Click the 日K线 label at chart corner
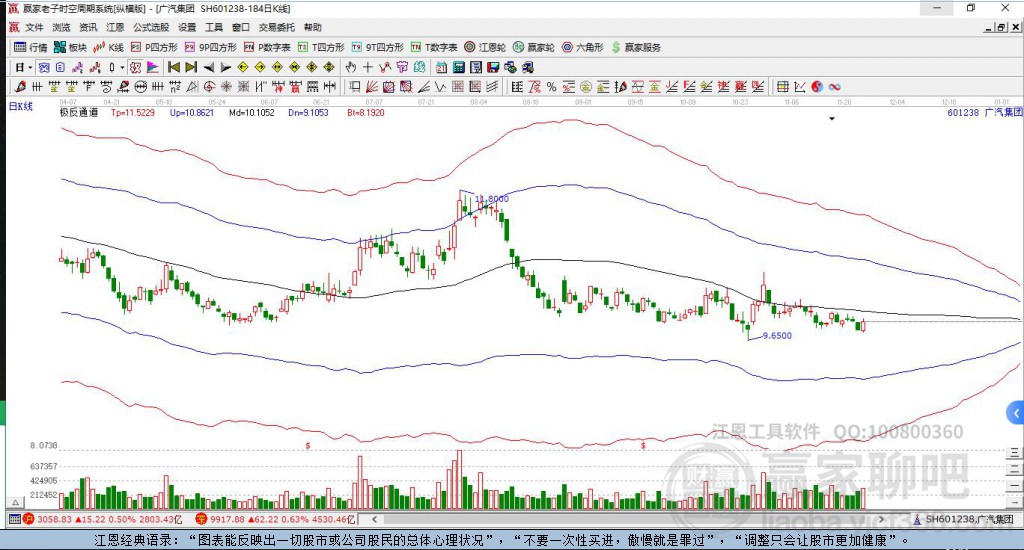This screenshot has height=550, width=1024. 20,106
